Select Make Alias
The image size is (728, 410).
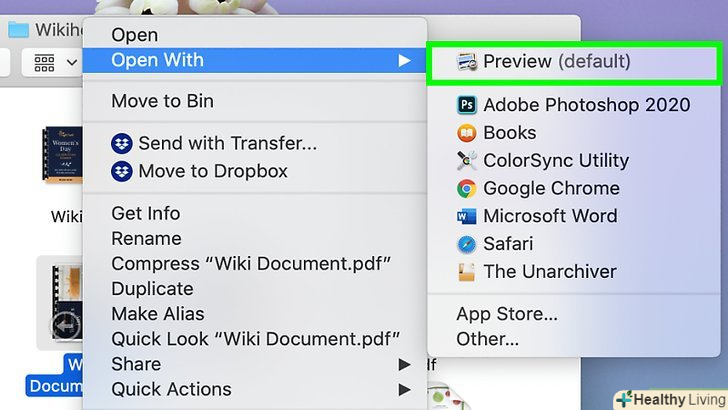click(254, 314)
